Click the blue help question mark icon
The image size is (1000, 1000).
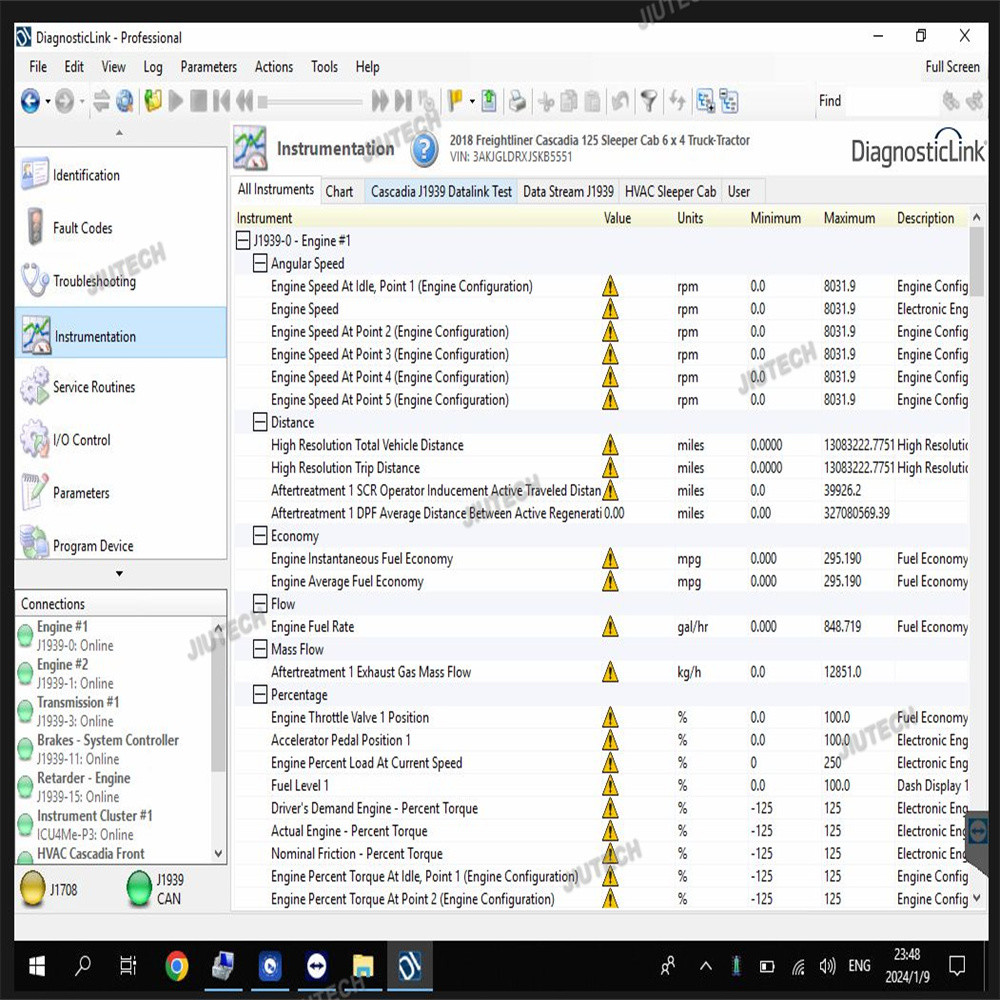[x=425, y=150]
